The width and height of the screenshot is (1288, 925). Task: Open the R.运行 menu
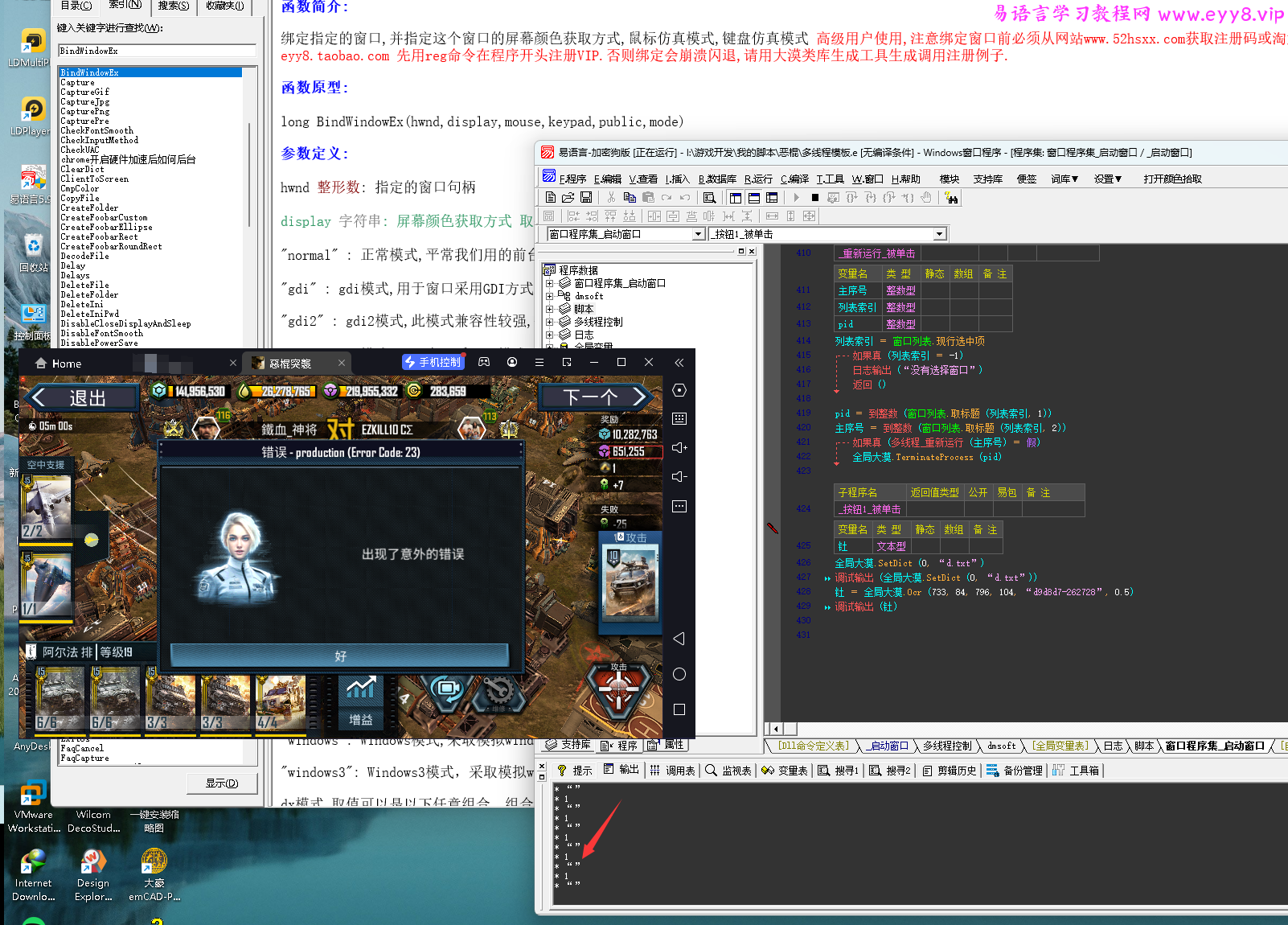[759, 178]
